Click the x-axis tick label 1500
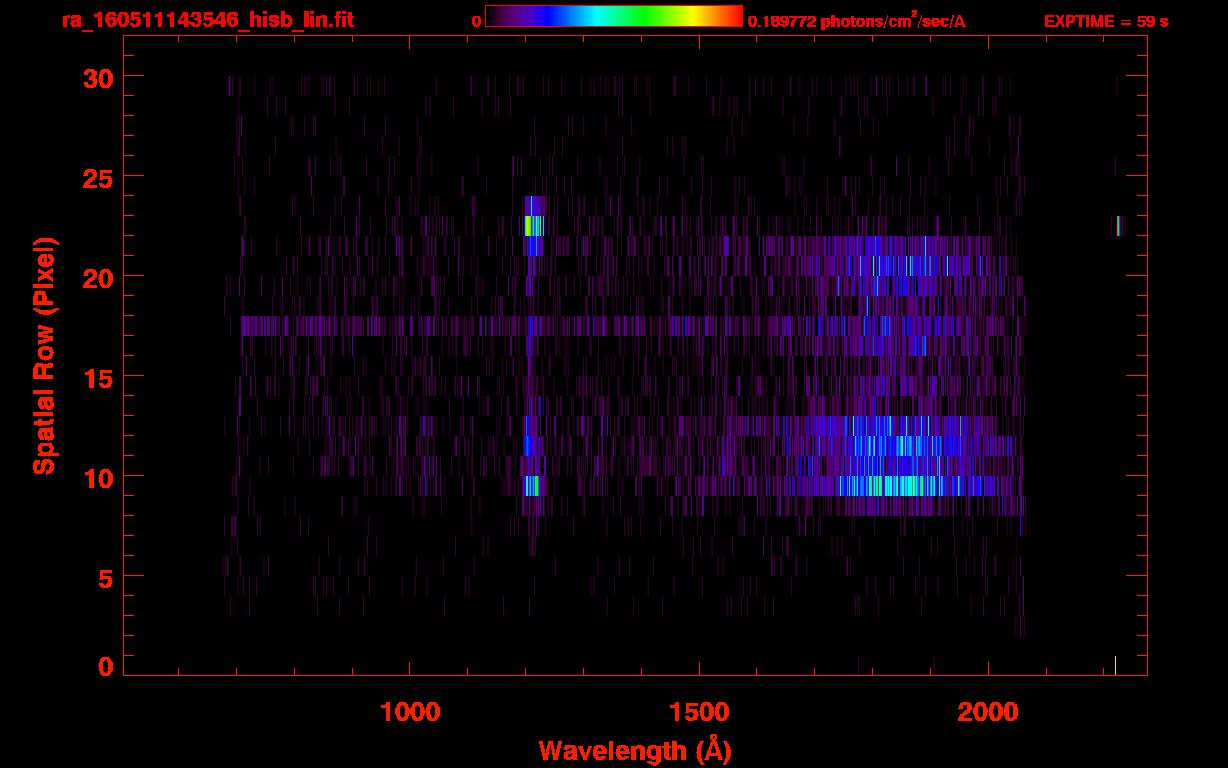 click(699, 712)
